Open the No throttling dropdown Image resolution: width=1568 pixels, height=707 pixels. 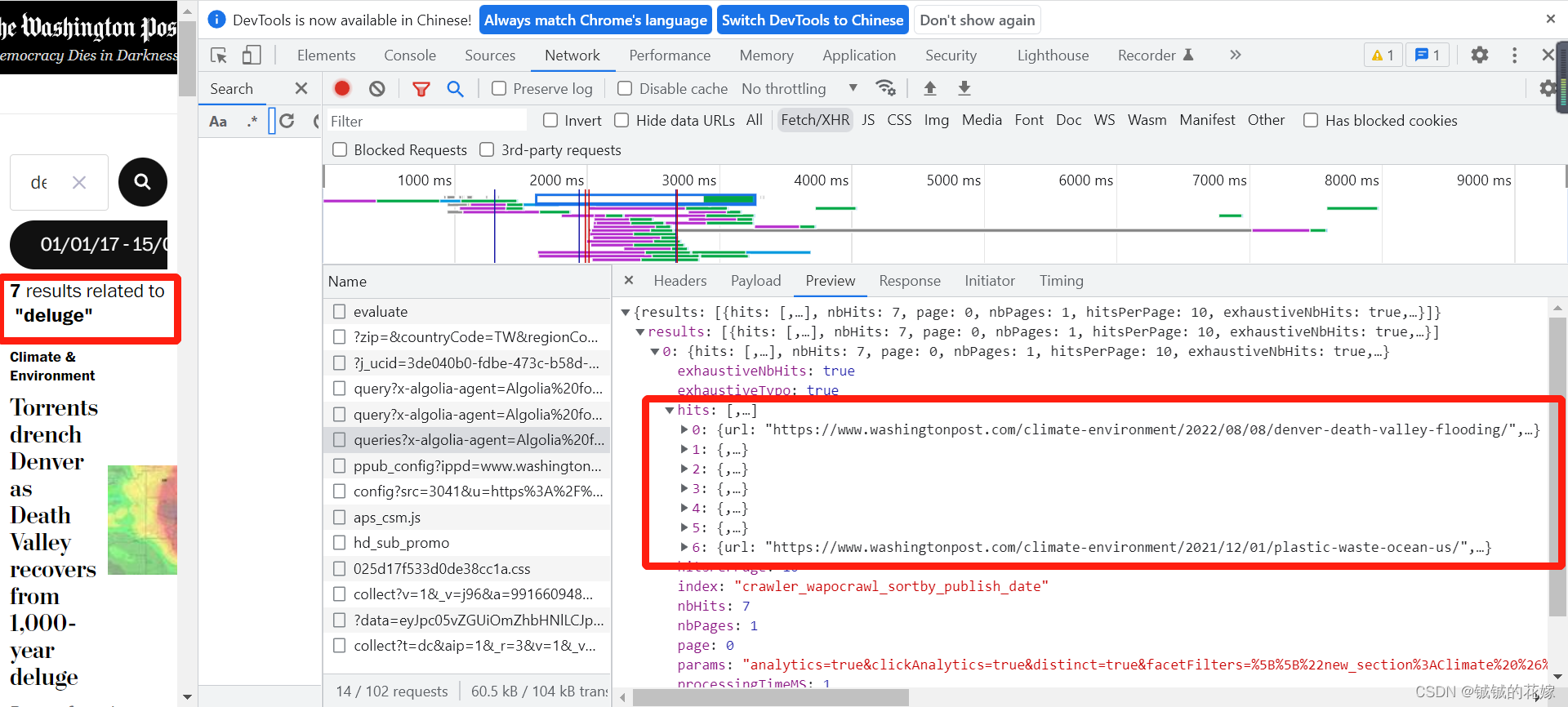coord(800,88)
